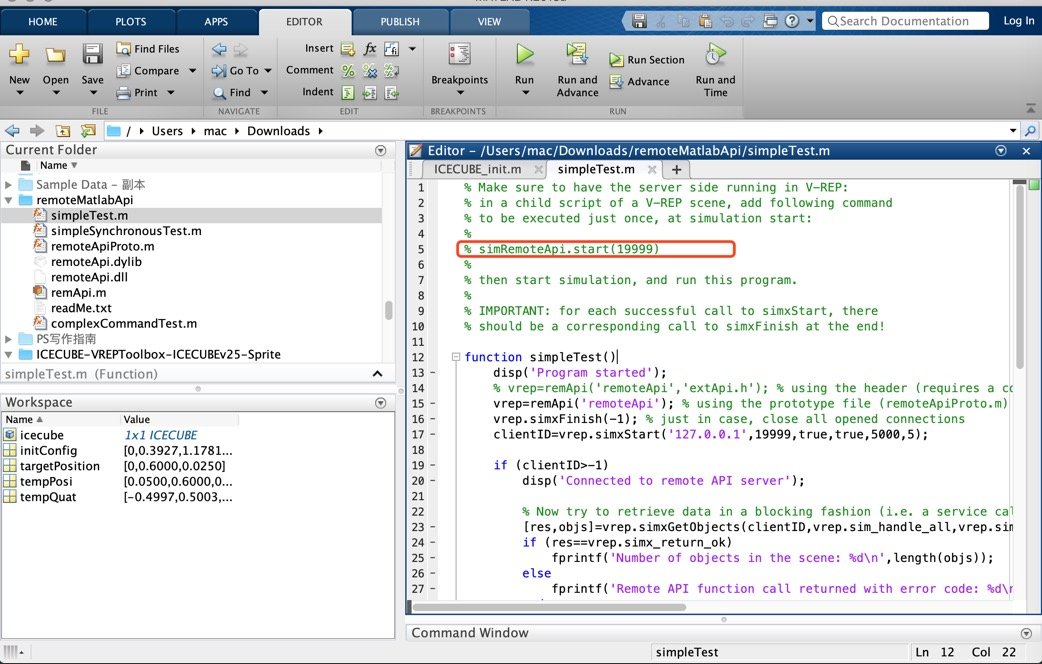Switch to the PUBLISH tab
The height and width of the screenshot is (664, 1042).
coord(399,20)
